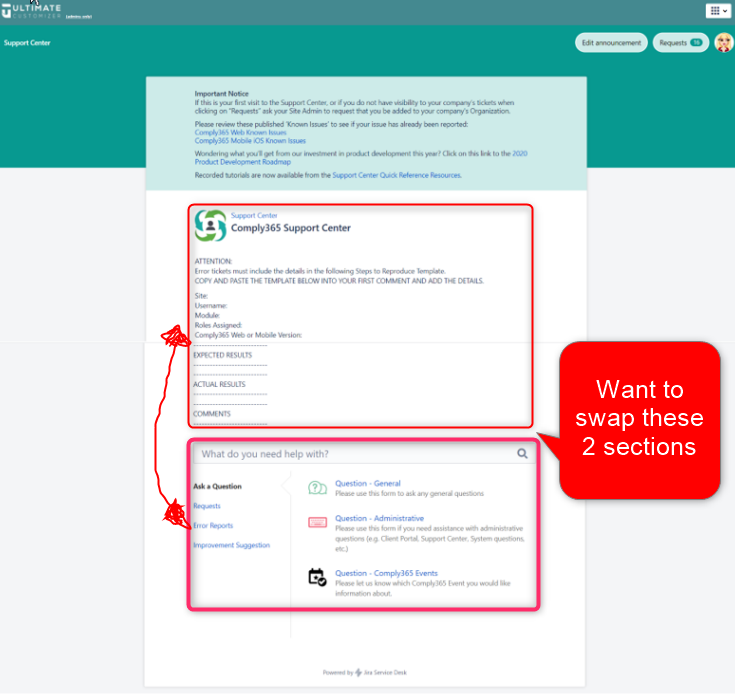Open Comply365 Mobile iOS Known Issues link
The height and width of the screenshot is (698, 735).
tap(250, 141)
